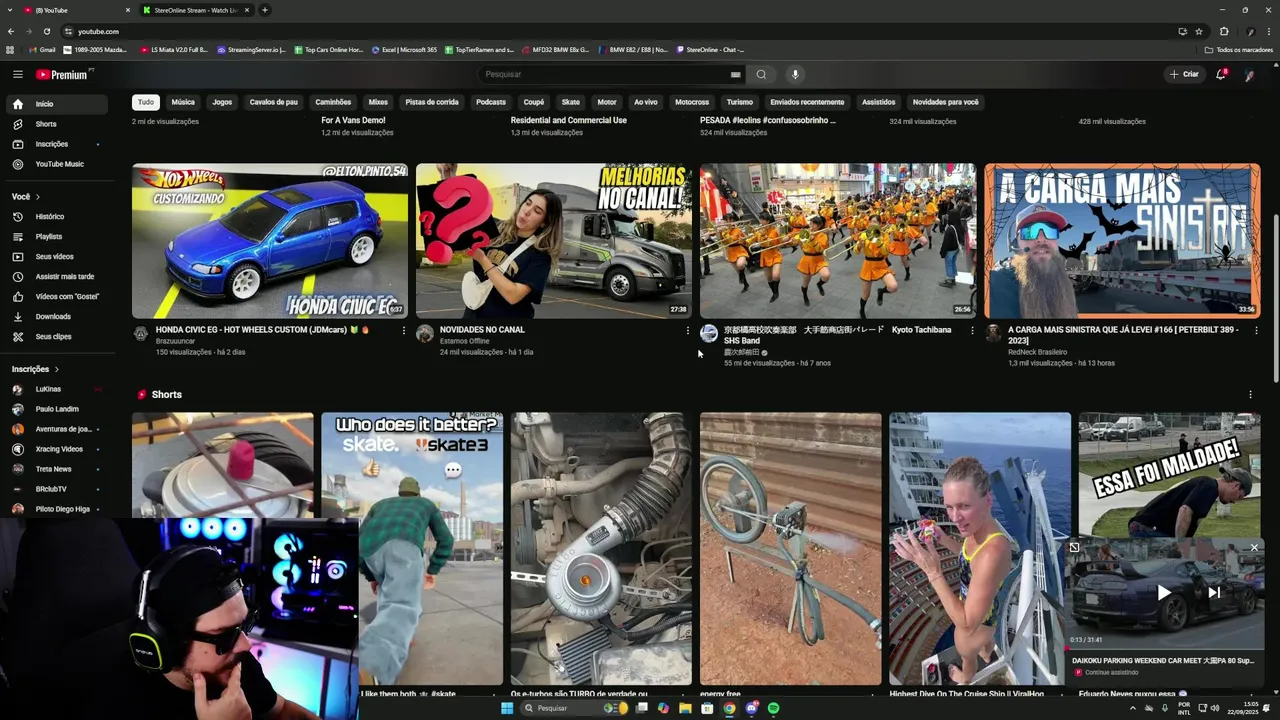
Task: Open the Honda Civic EG Hot Wheels thumbnail
Action: (270, 241)
